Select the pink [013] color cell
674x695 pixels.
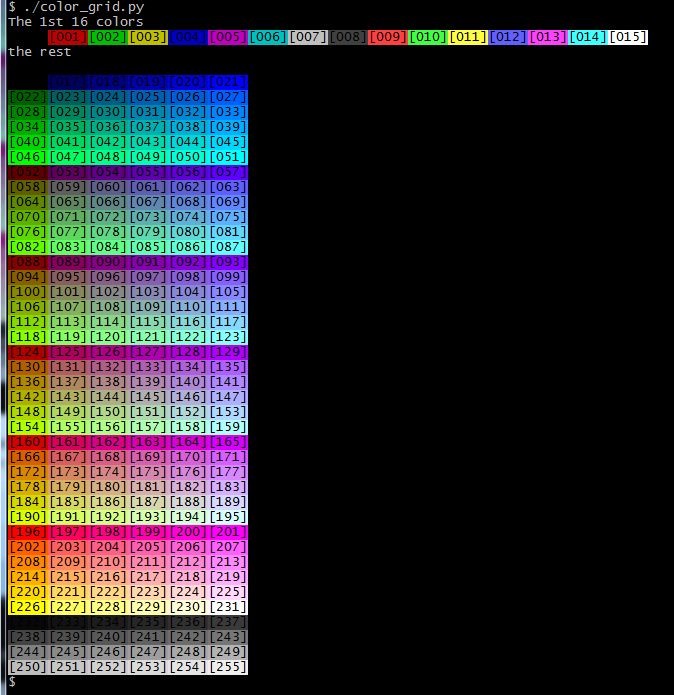548,37
